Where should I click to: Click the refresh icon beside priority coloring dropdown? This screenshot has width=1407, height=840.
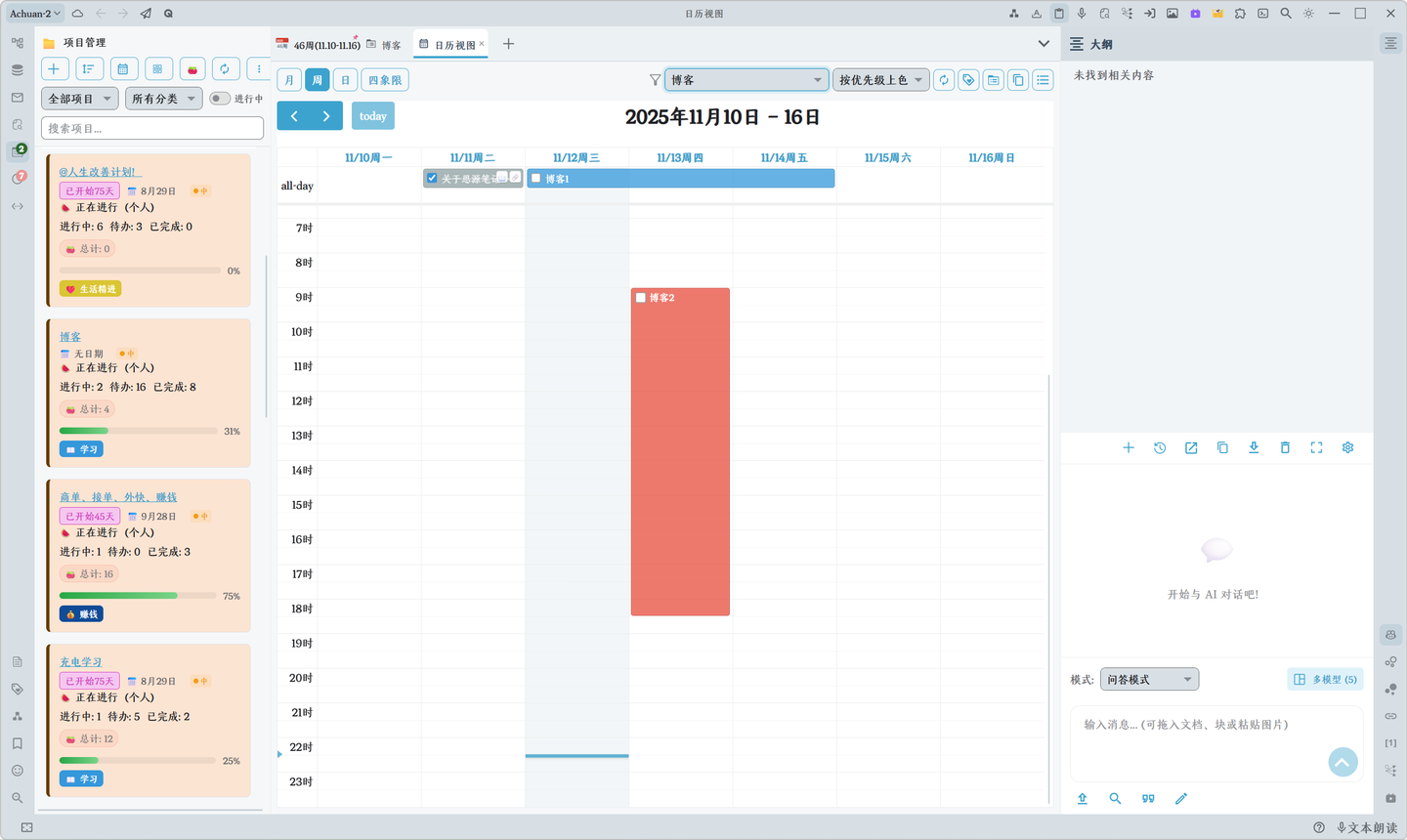(x=944, y=80)
